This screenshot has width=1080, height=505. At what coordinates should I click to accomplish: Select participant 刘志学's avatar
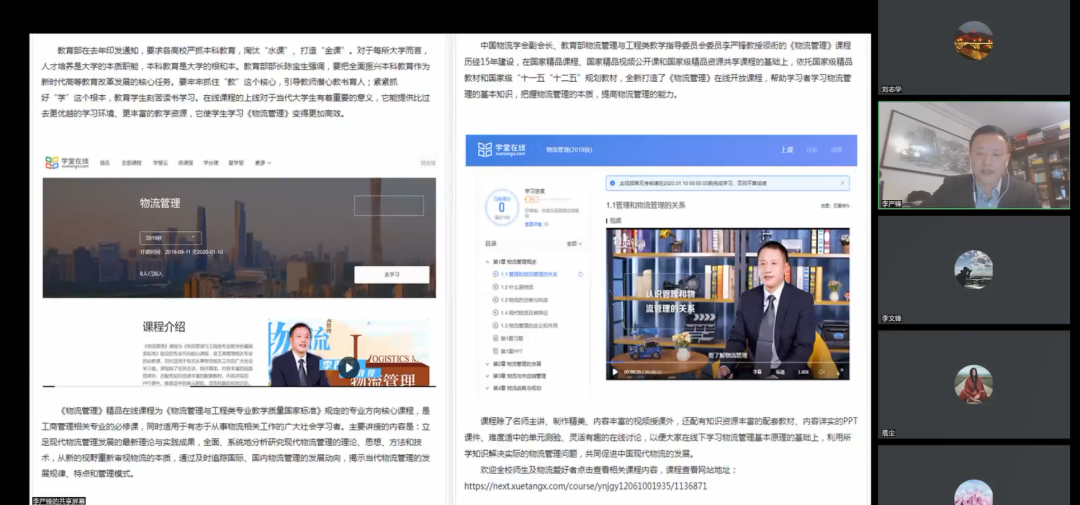pos(973,41)
